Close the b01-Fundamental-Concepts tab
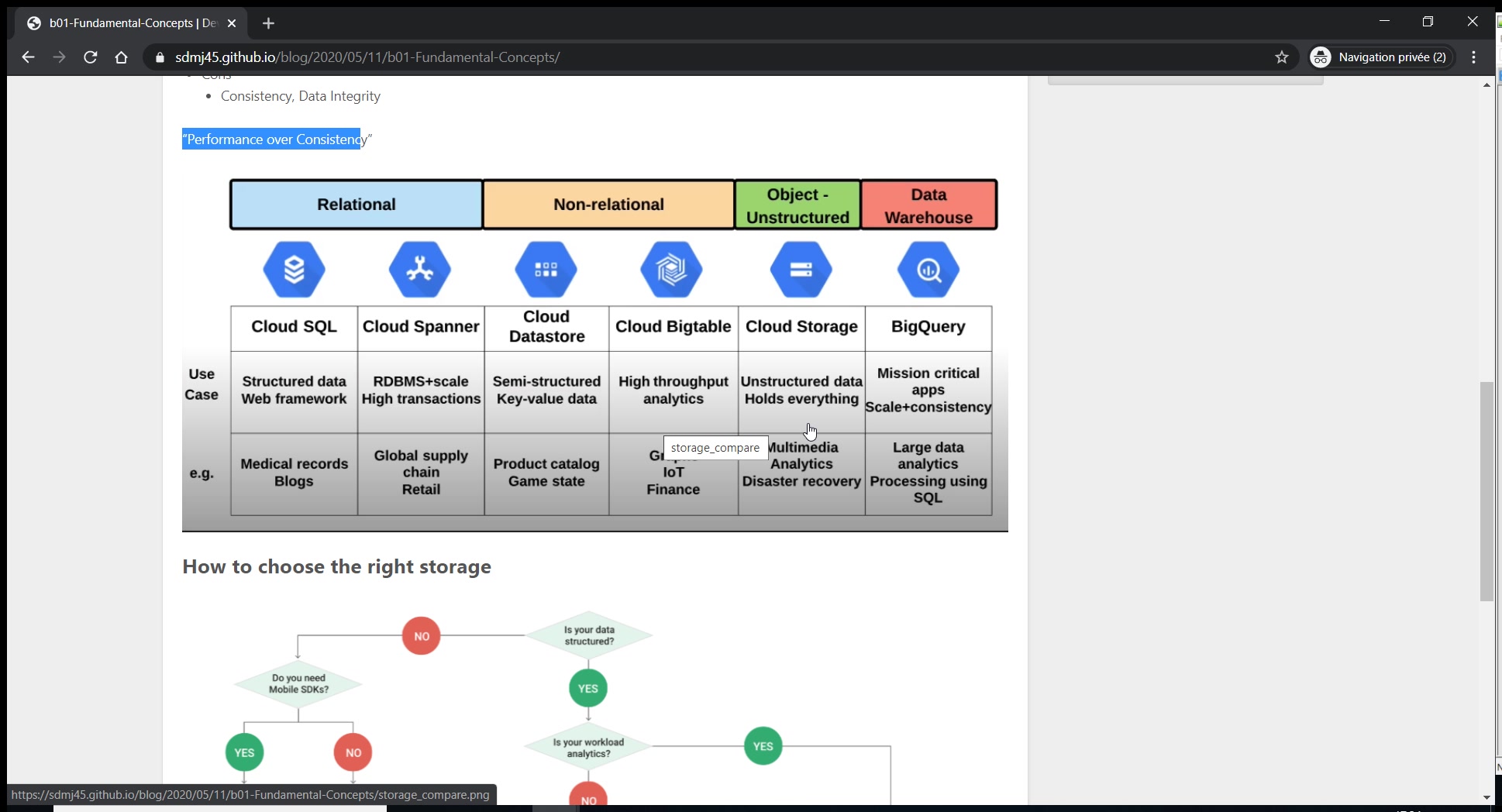The height and width of the screenshot is (812, 1502). (231, 23)
